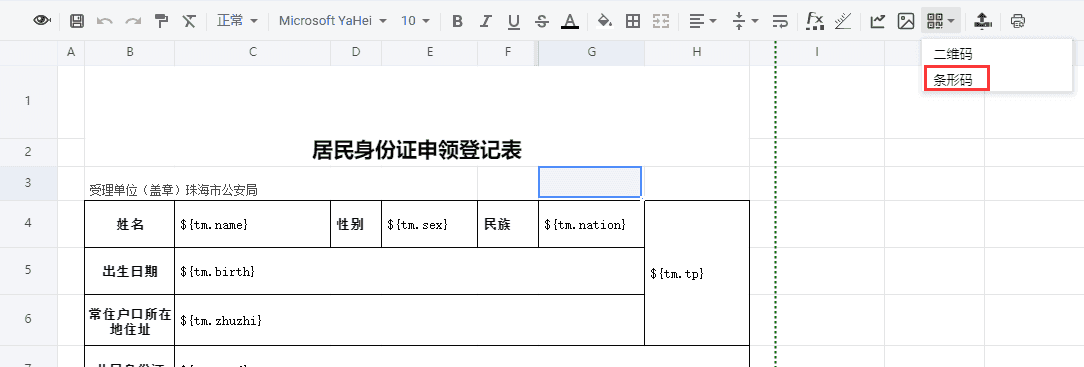Toggle strikethrough formatting

point(542,21)
